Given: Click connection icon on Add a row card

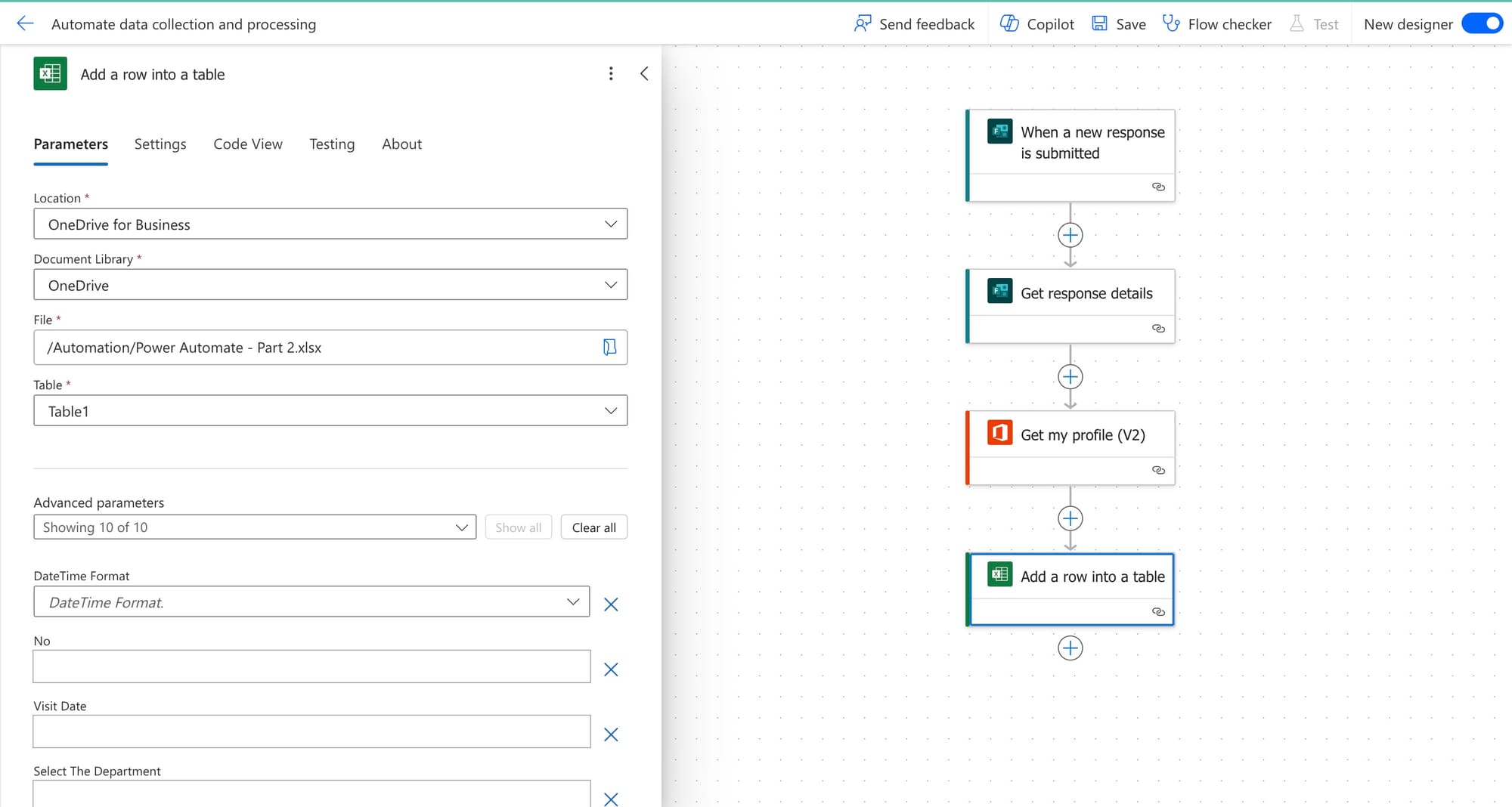Looking at the screenshot, I should tap(1158, 611).
